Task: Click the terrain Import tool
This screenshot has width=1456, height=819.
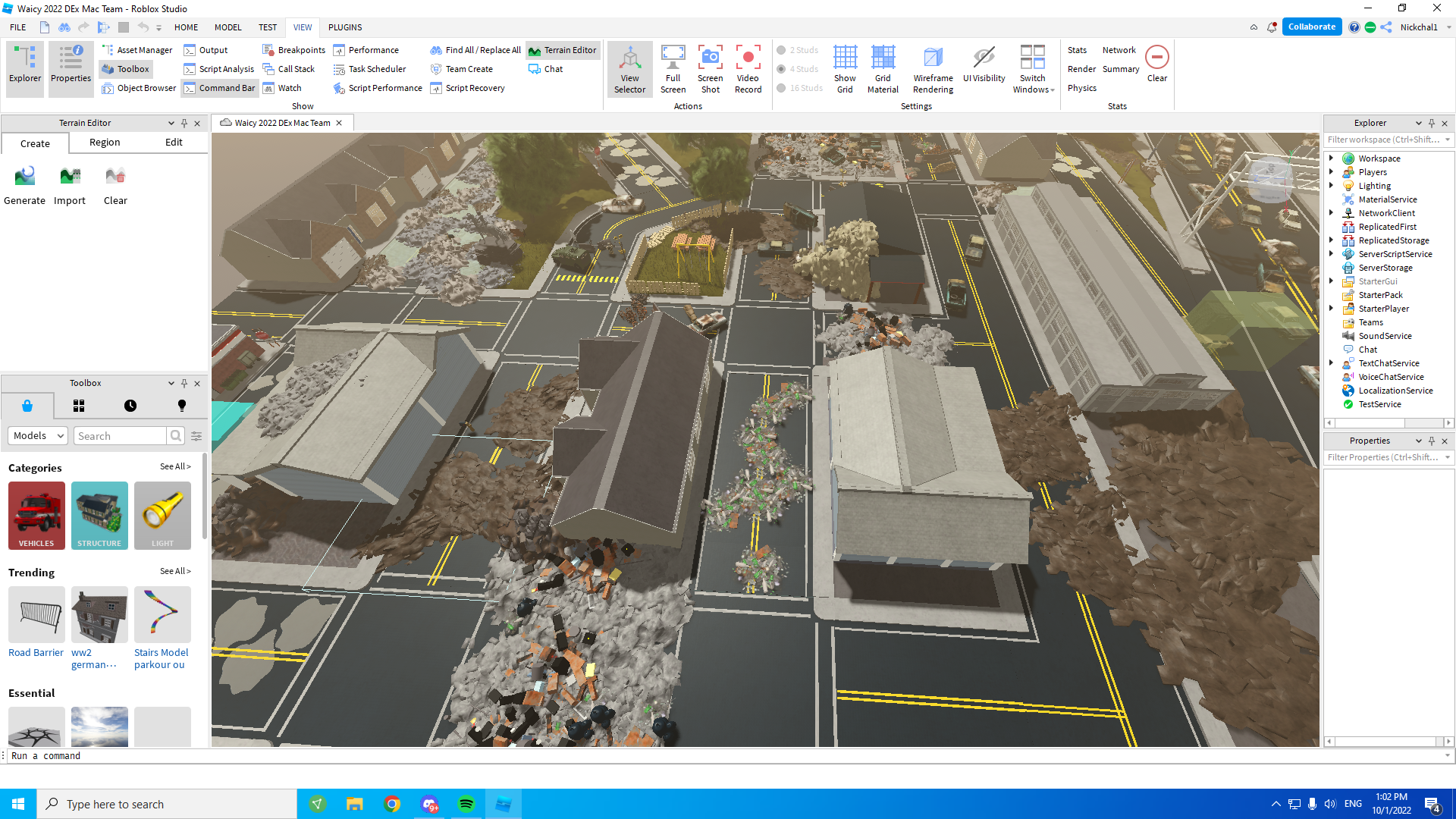Action: coord(70,186)
